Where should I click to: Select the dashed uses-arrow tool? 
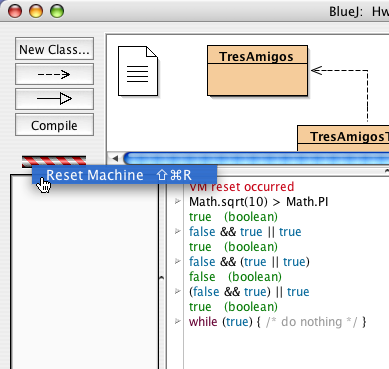[x=54, y=74]
